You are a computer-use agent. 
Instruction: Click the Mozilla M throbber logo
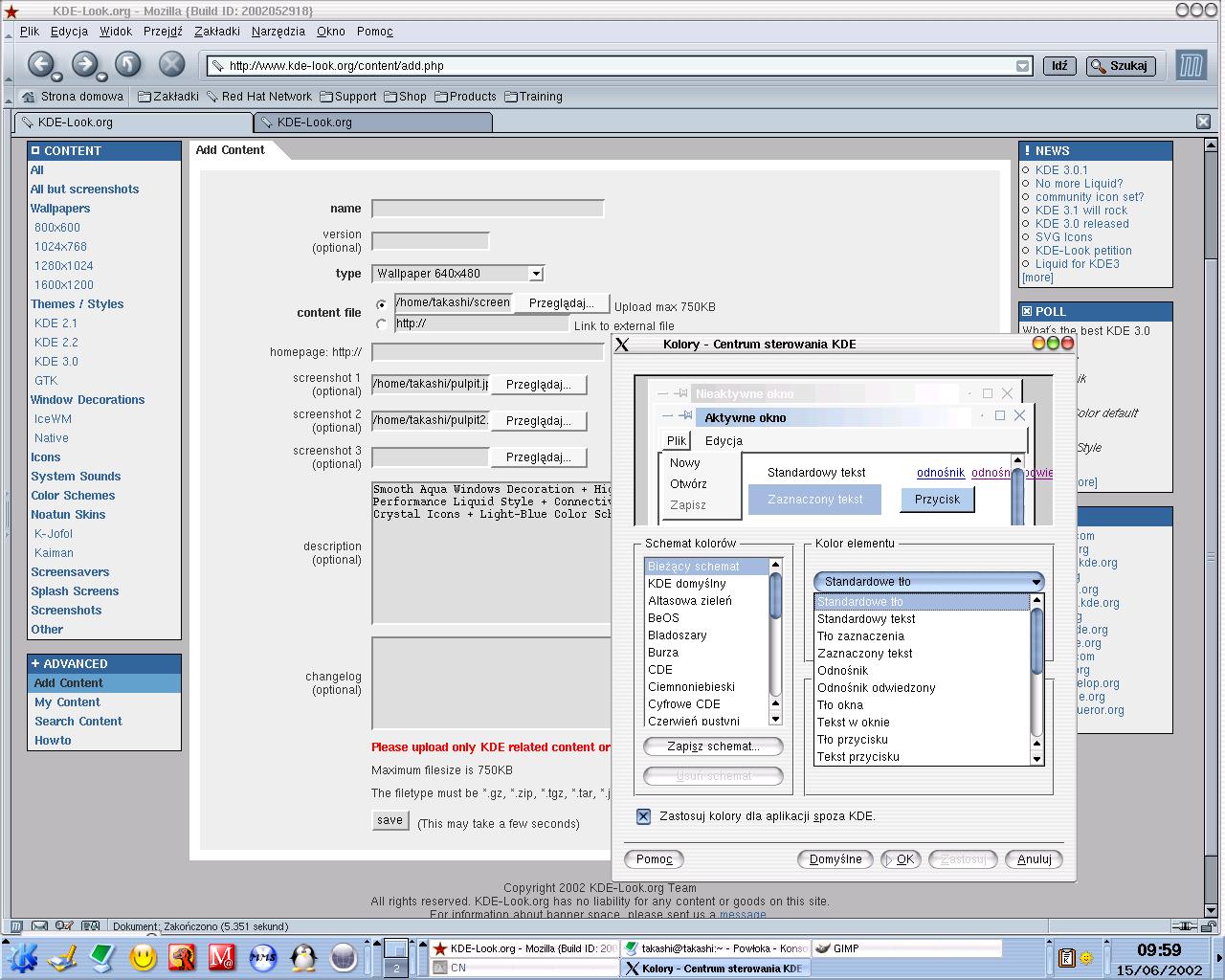[x=1191, y=65]
